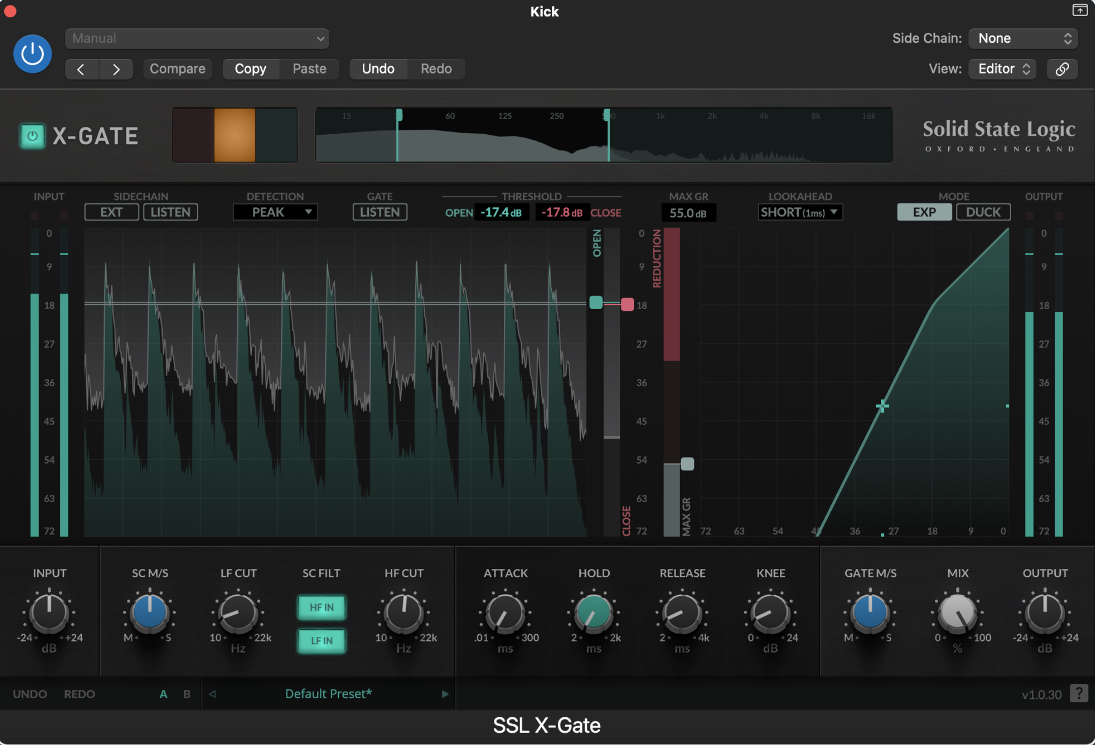The width and height of the screenshot is (1095, 745).
Task: Click next preset triangle in bottom bar
Action: [x=446, y=694]
